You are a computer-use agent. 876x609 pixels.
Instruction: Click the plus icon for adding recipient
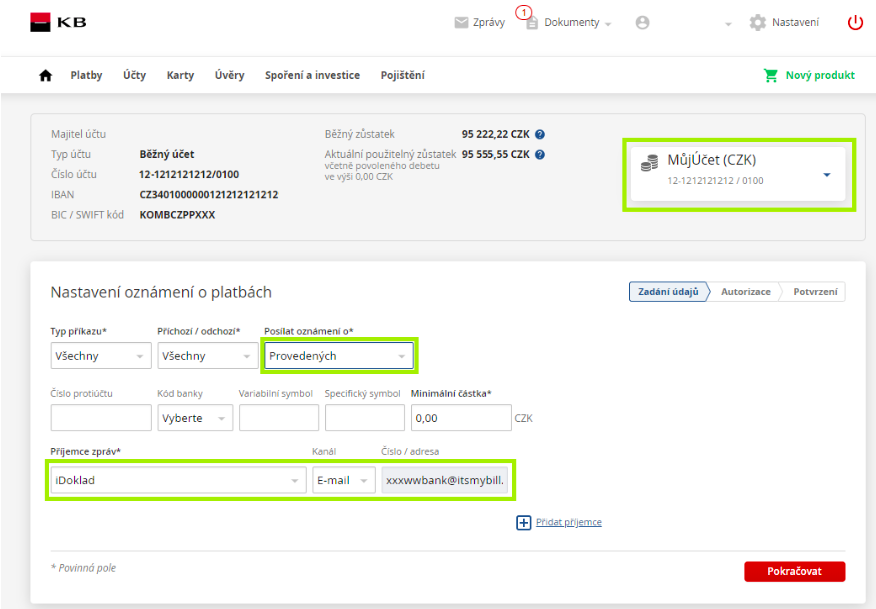[523, 522]
